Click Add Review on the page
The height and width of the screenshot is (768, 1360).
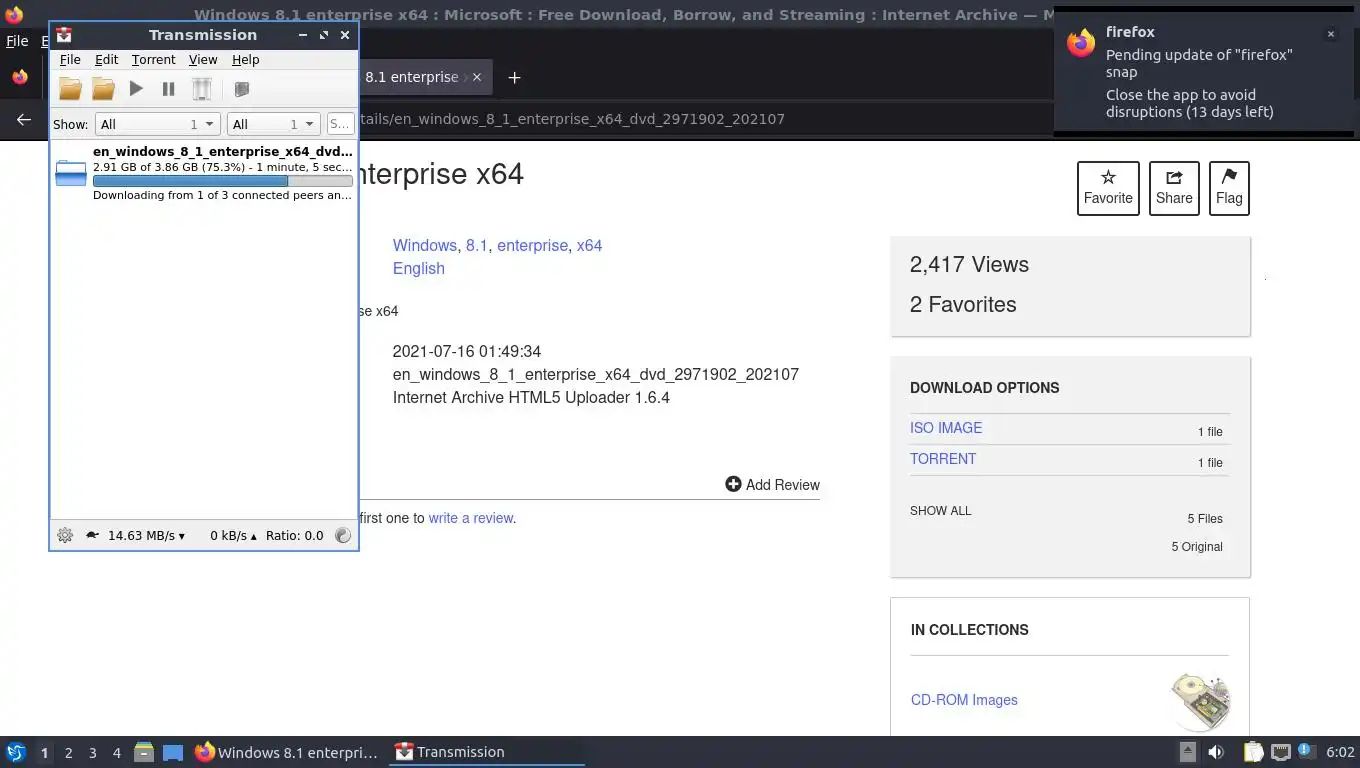[772, 485]
